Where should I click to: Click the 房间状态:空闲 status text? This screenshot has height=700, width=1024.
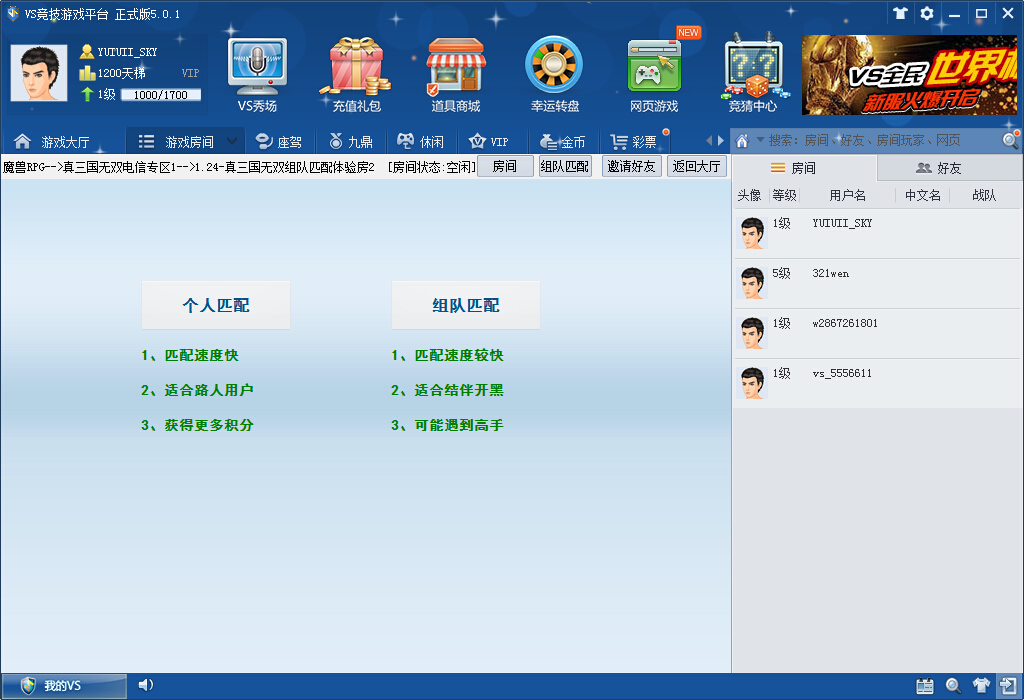[431, 167]
